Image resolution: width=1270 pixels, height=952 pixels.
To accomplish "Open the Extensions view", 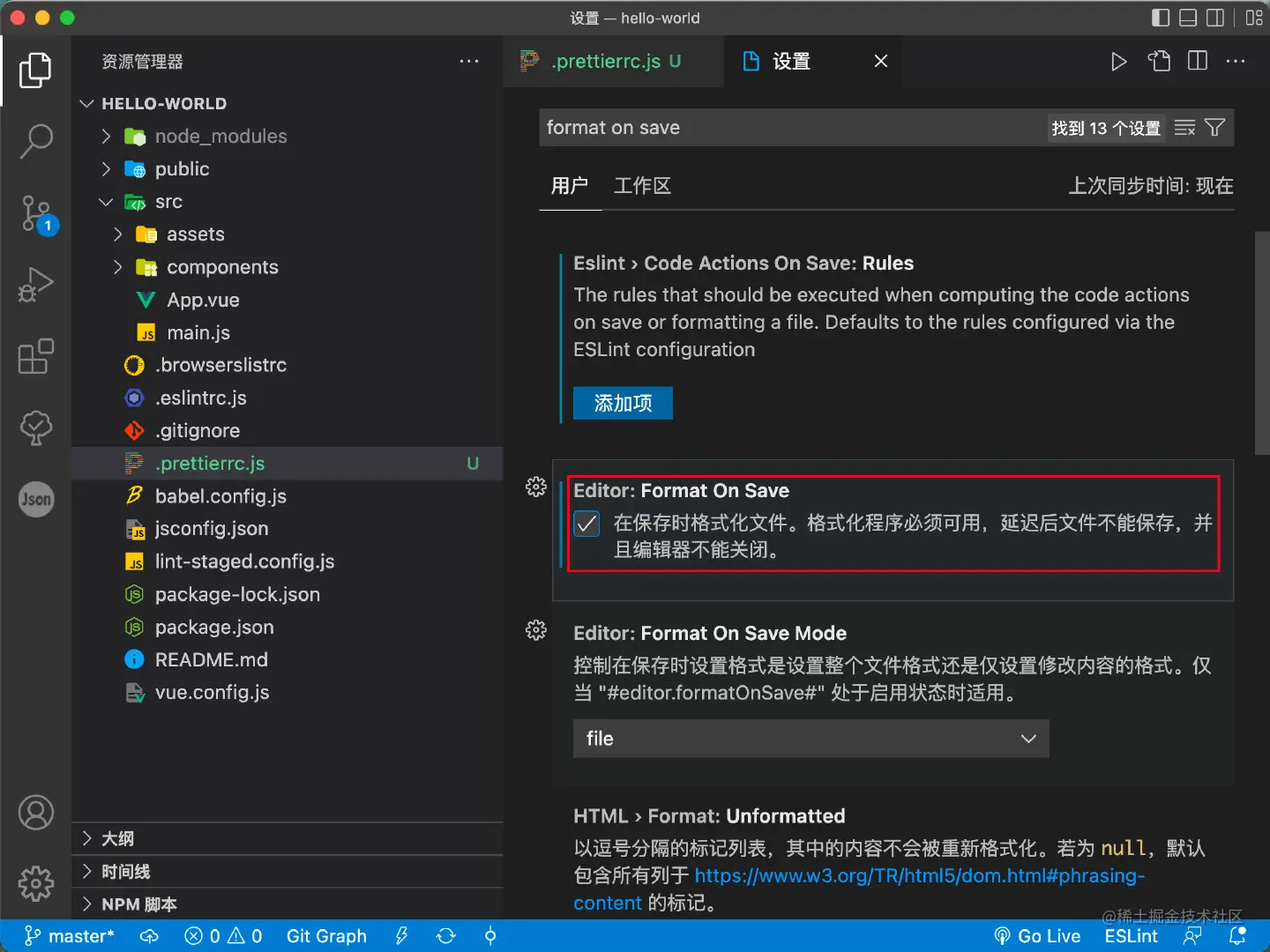I will [x=35, y=357].
